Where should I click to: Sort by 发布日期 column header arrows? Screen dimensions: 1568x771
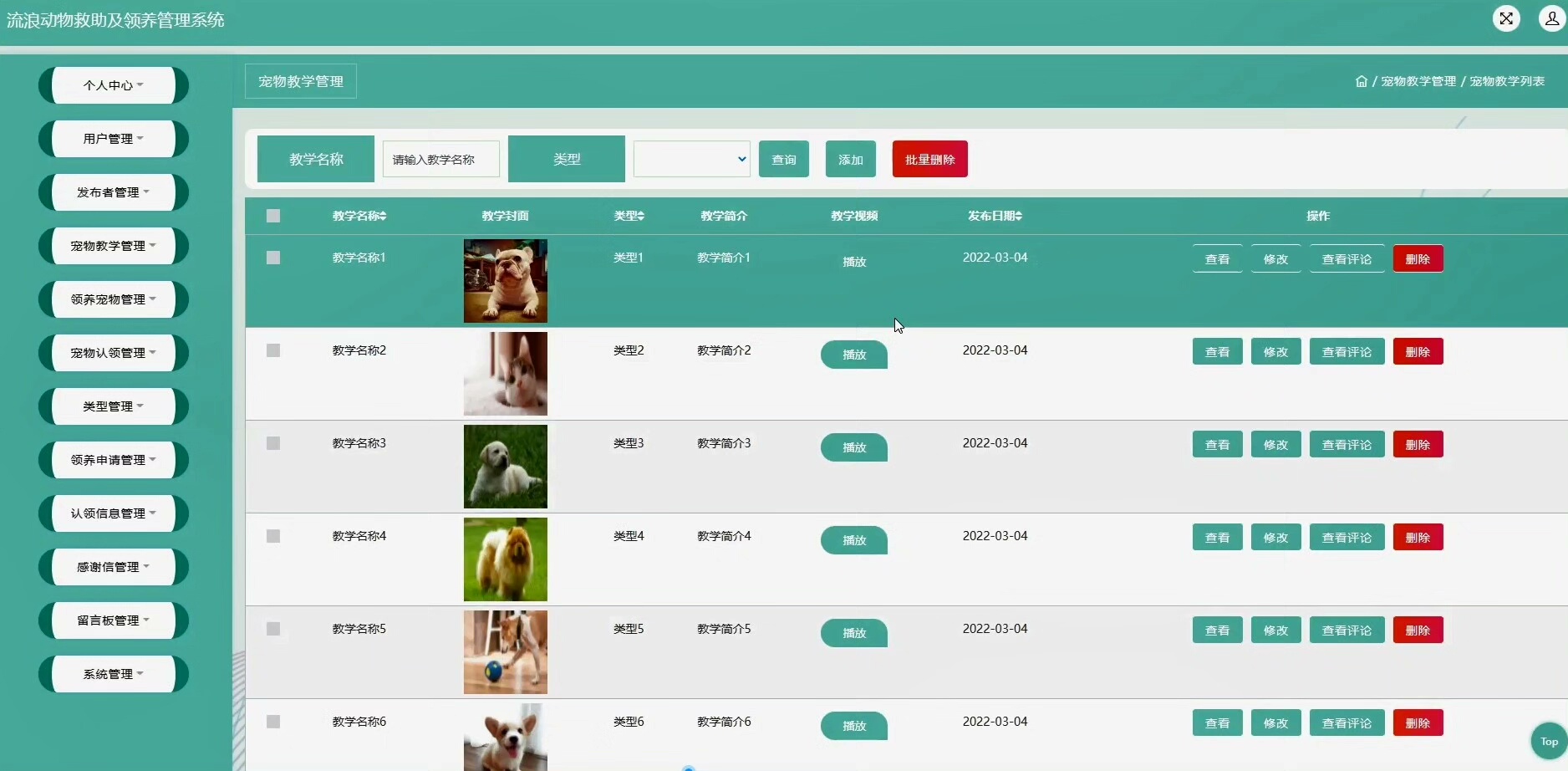click(x=1019, y=216)
